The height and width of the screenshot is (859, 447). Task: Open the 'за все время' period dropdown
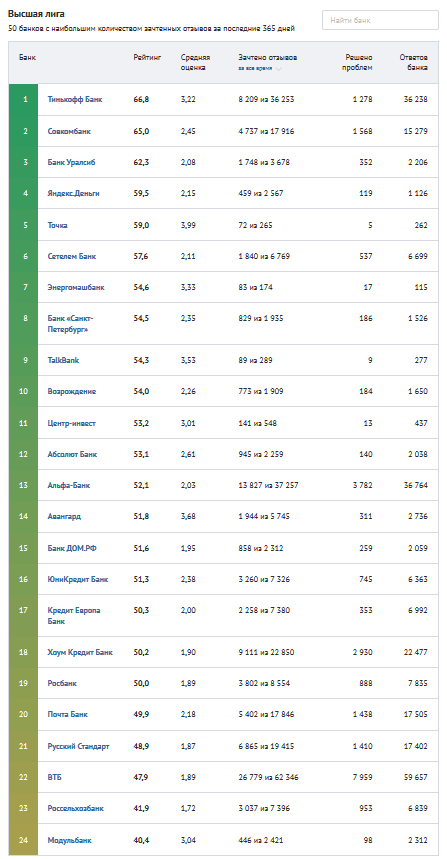tap(260, 69)
